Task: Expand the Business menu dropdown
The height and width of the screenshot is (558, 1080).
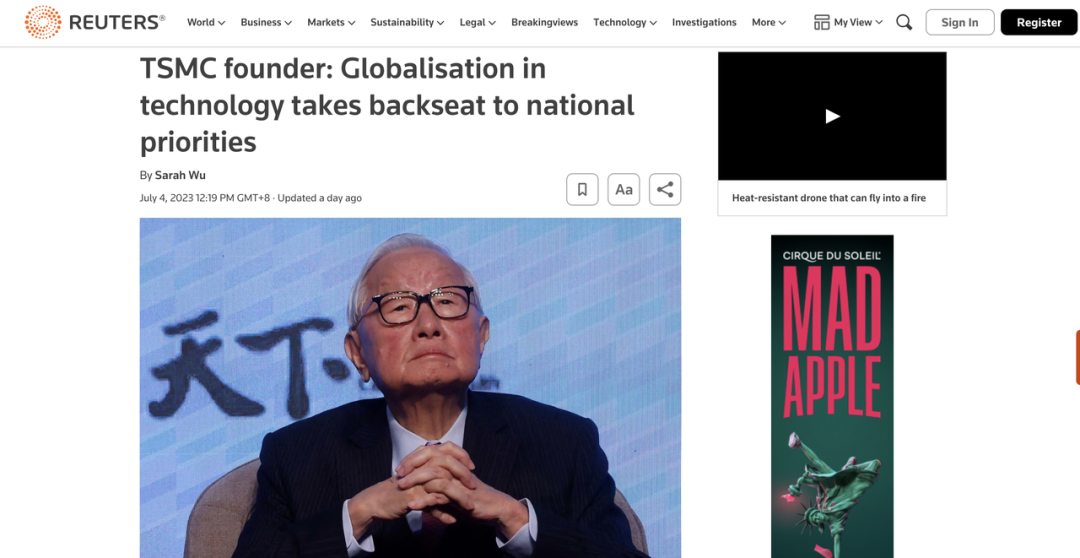Action: (266, 22)
